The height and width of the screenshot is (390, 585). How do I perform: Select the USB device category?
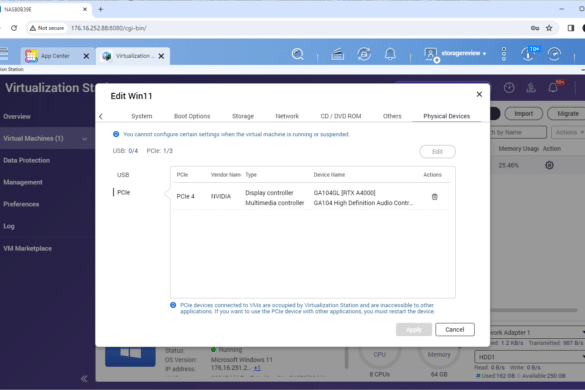tap(123, 175)
